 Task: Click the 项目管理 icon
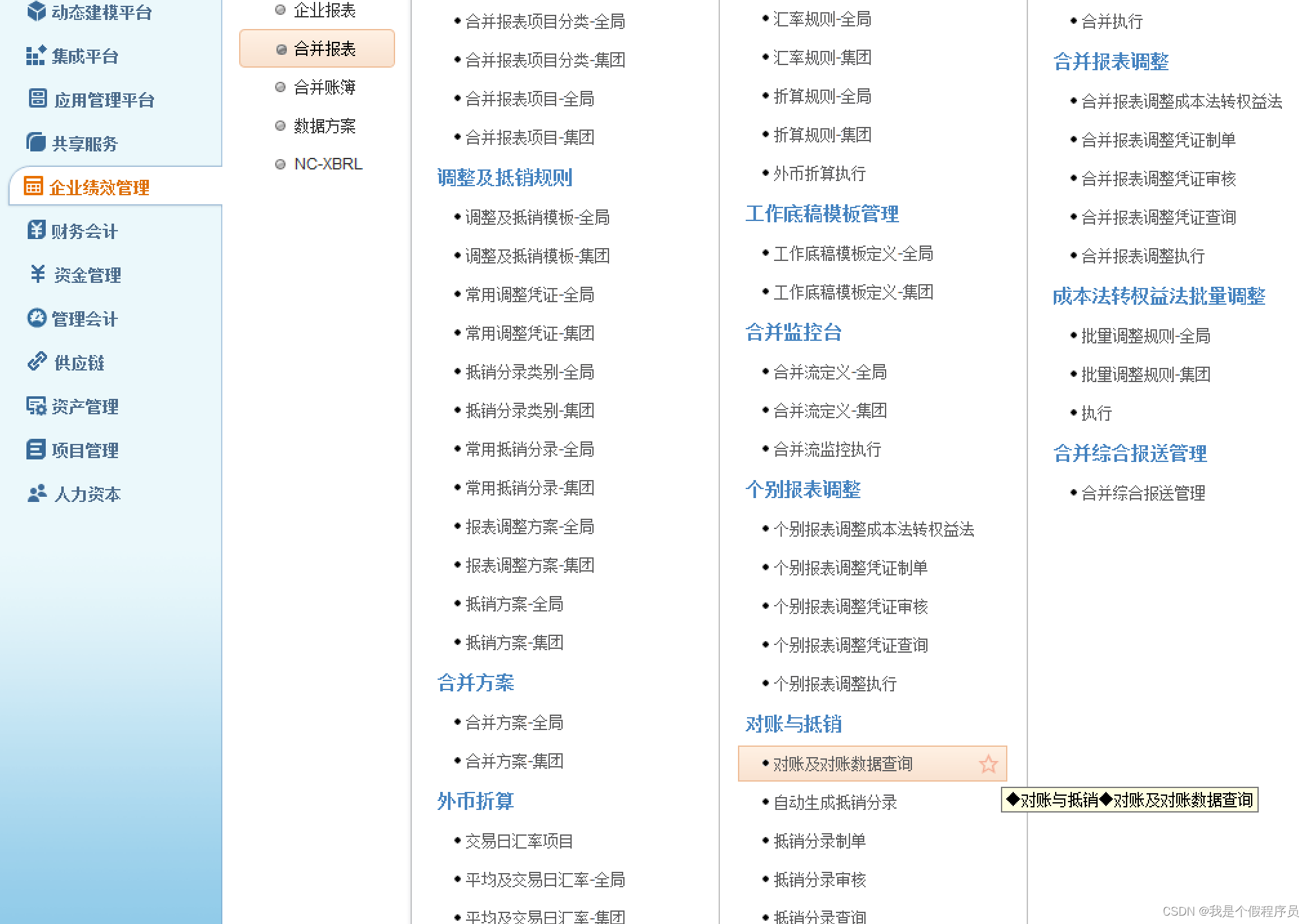(x=36, y=449)
